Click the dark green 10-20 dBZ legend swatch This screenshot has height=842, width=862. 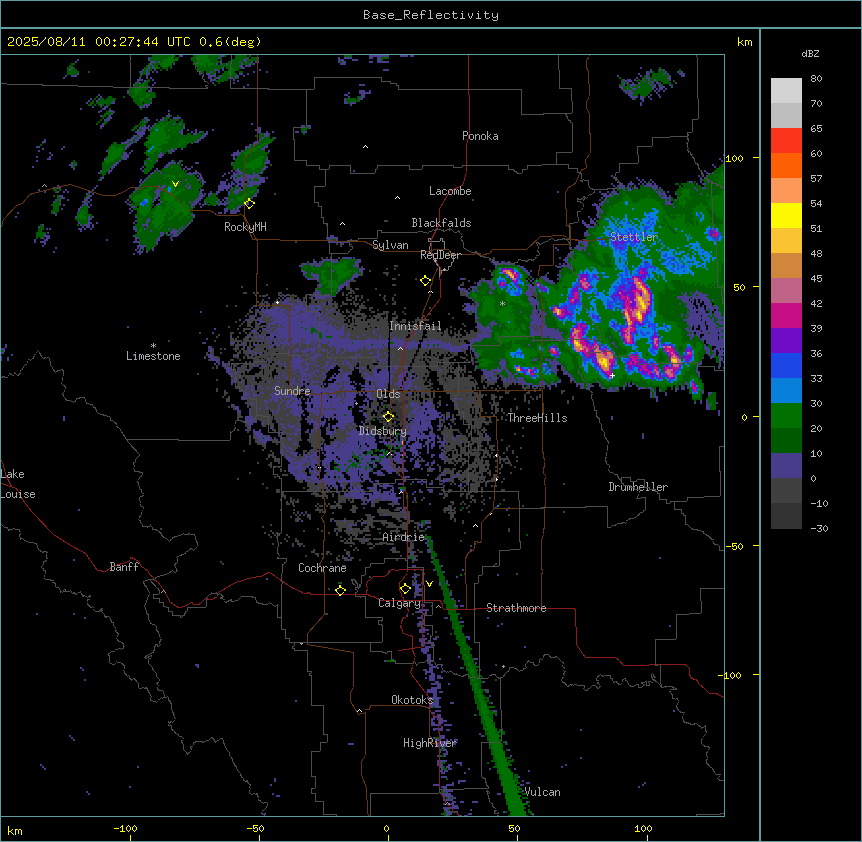coord(786,441)
